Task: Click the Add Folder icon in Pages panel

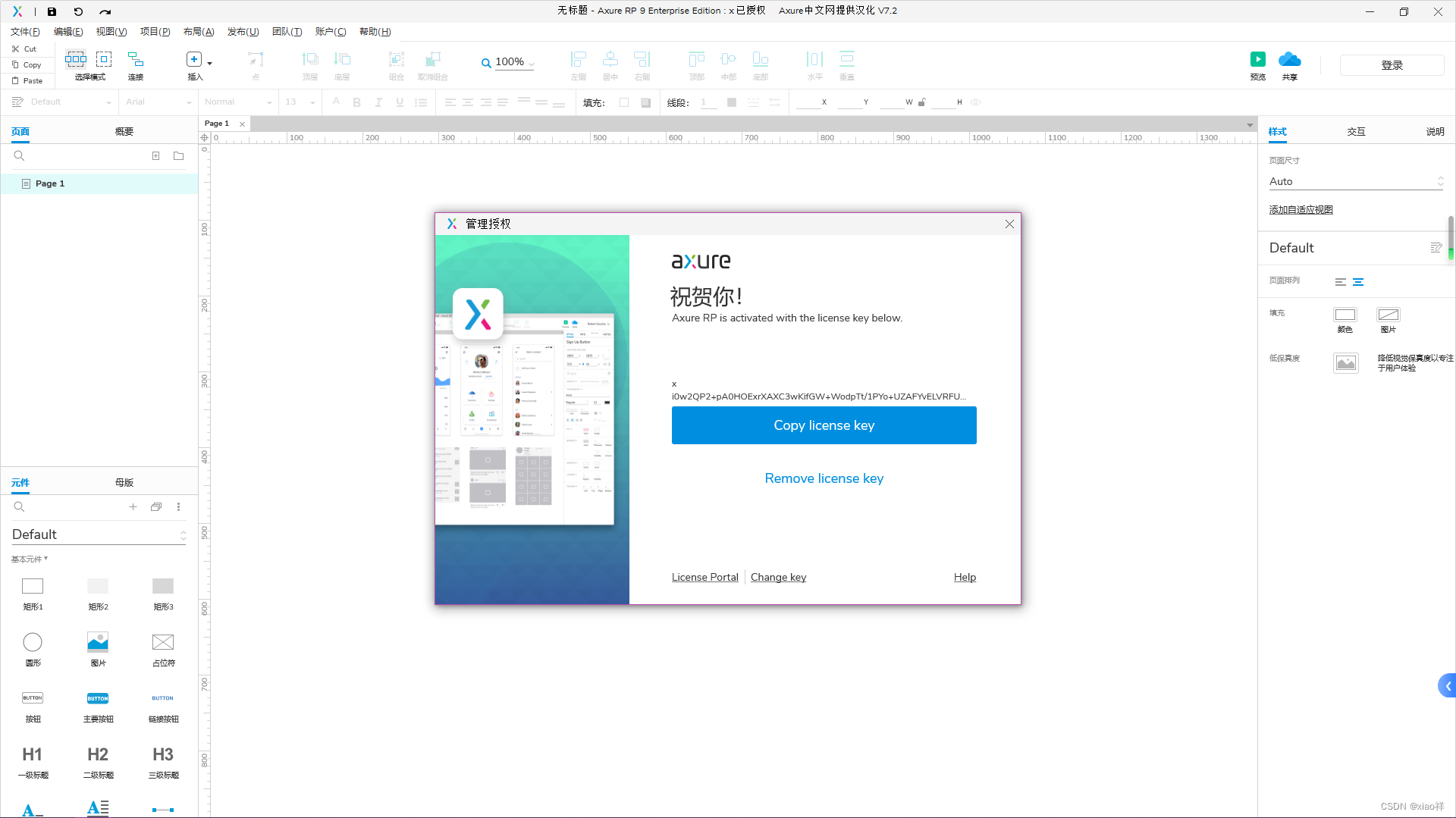Action: [179, 156]
